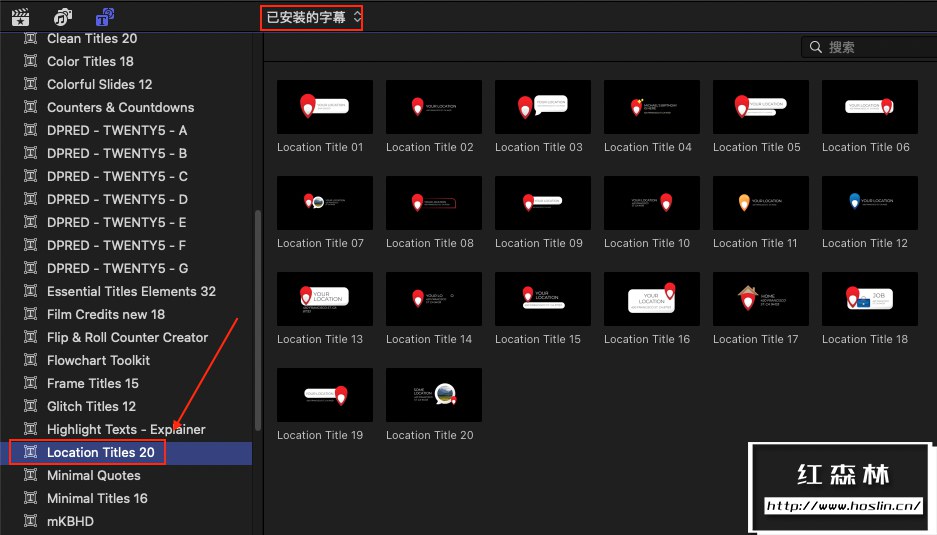The image size is (937, 535).
Task: Click the sidebar vertical scrollbar
Action: coord(258,320)
